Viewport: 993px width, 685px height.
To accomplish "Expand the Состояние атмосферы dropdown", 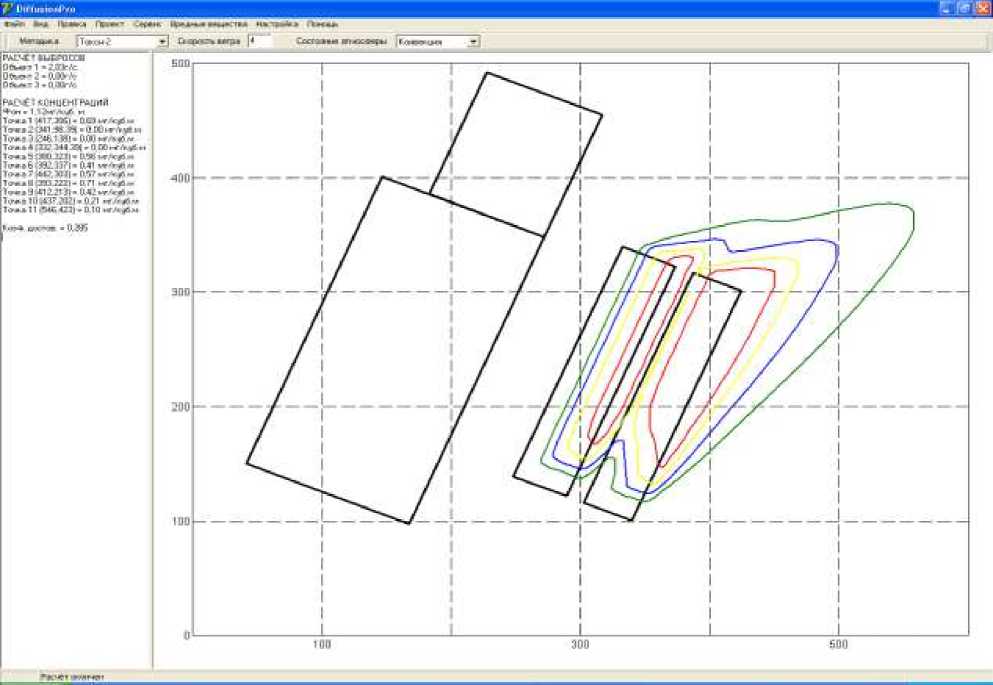I will [474, 42].
